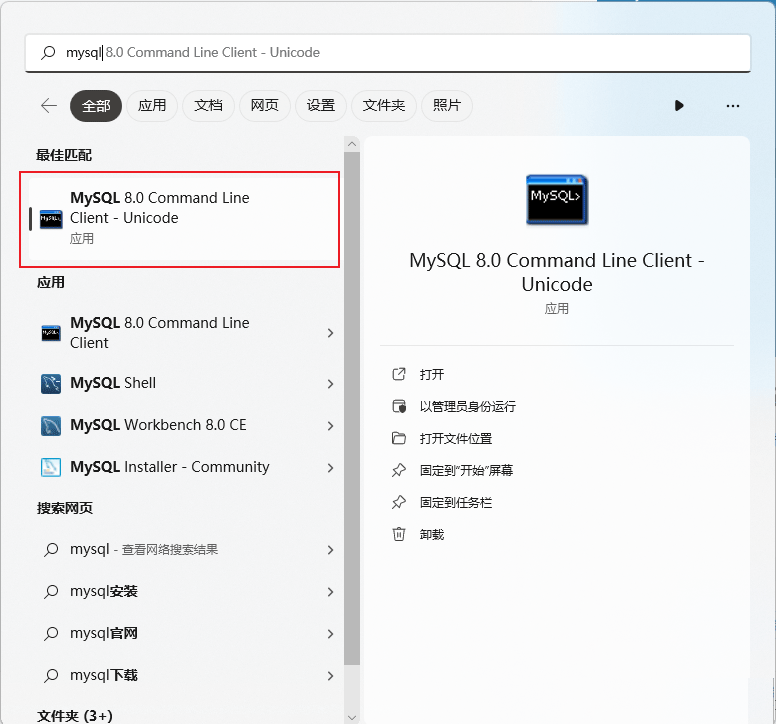Switch to the 文件夹 filter tab
The image size is (776, 724).
[384, 105]
